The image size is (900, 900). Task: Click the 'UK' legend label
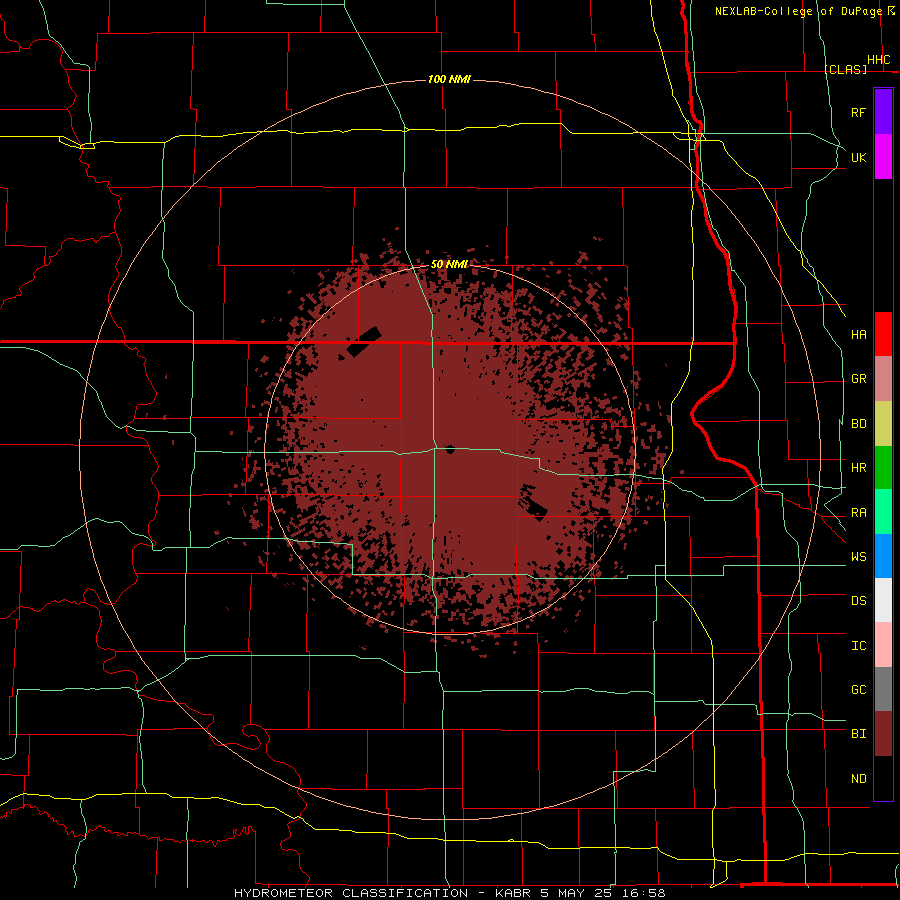(858, 158)
